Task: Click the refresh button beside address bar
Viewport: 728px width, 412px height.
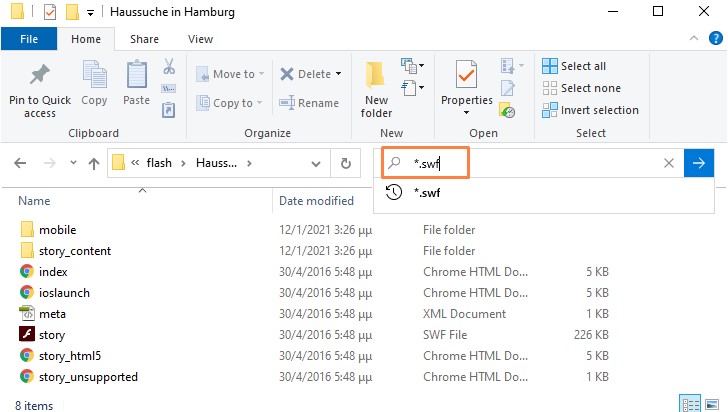Action: tap(346, 163)
